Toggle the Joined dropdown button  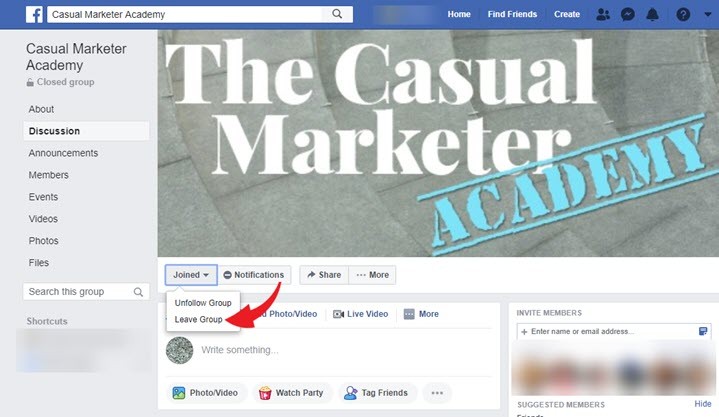(191, 275)
